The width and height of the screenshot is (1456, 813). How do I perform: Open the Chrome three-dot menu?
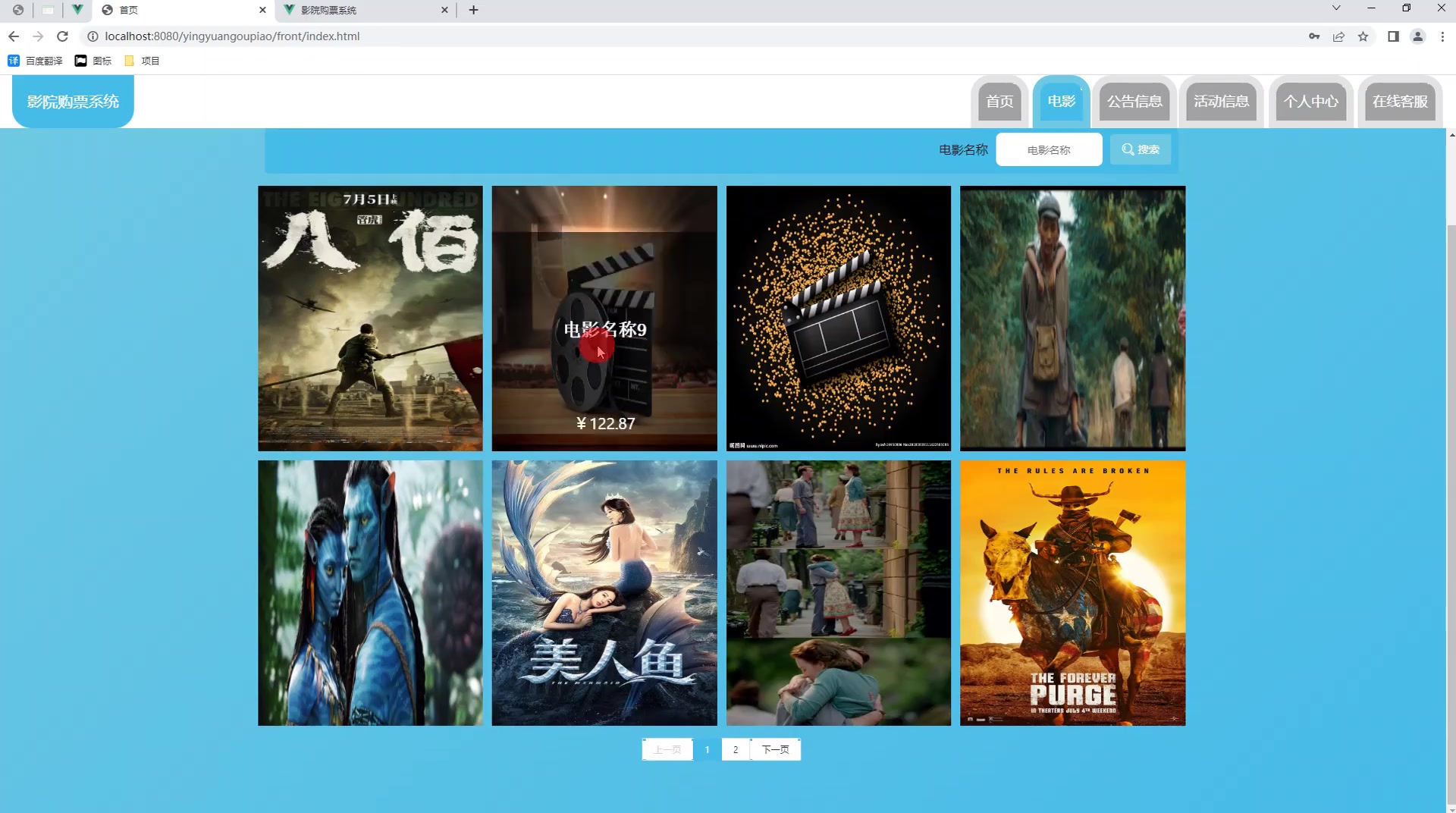(1442, 36)
